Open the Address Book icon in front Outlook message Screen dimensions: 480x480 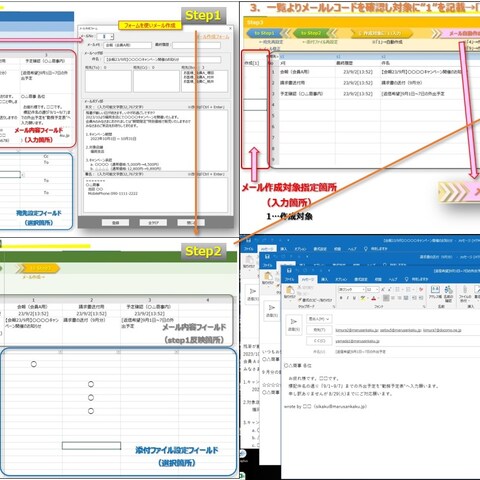435,292
